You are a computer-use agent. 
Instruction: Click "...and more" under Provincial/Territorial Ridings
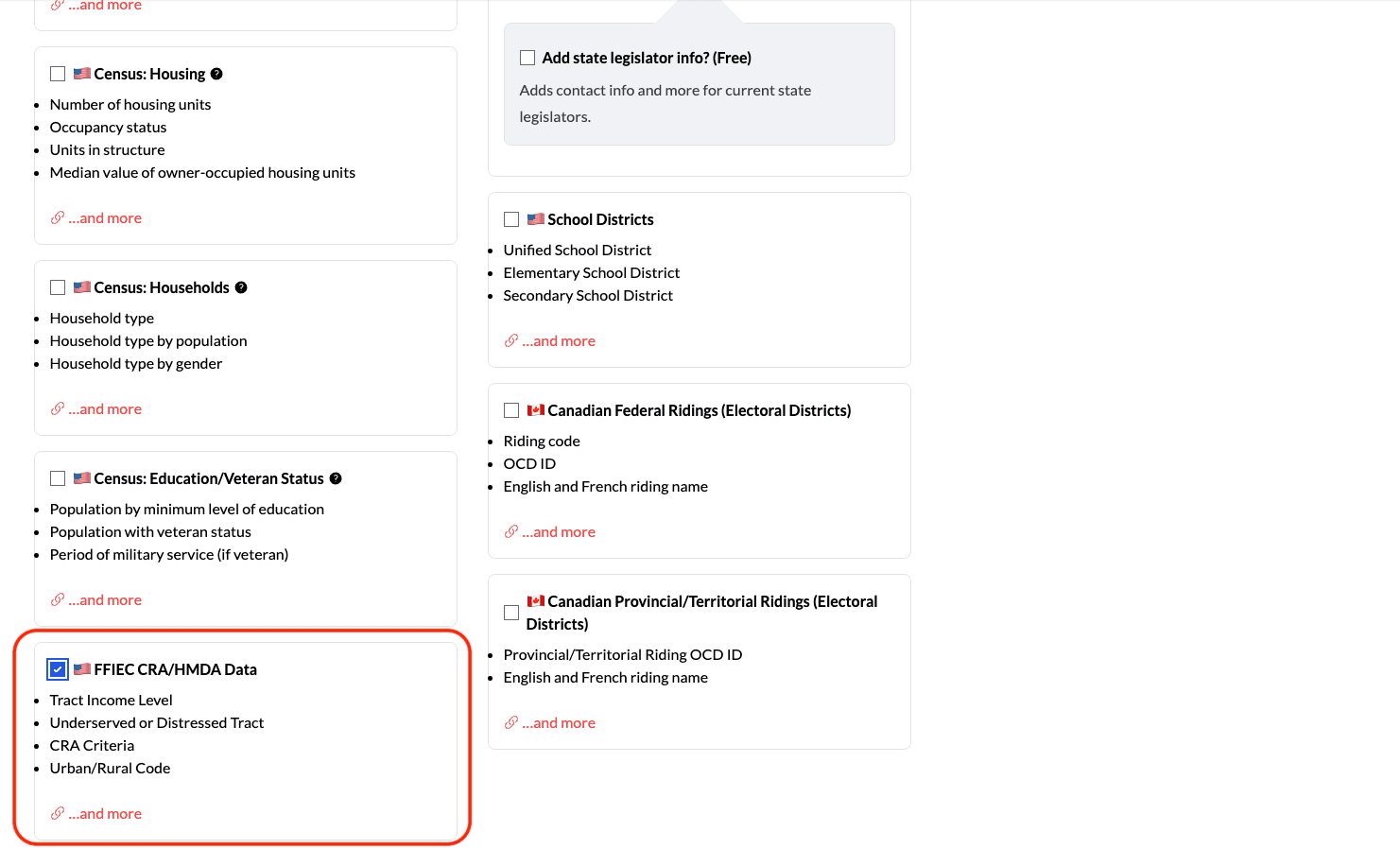pos(558,721)
